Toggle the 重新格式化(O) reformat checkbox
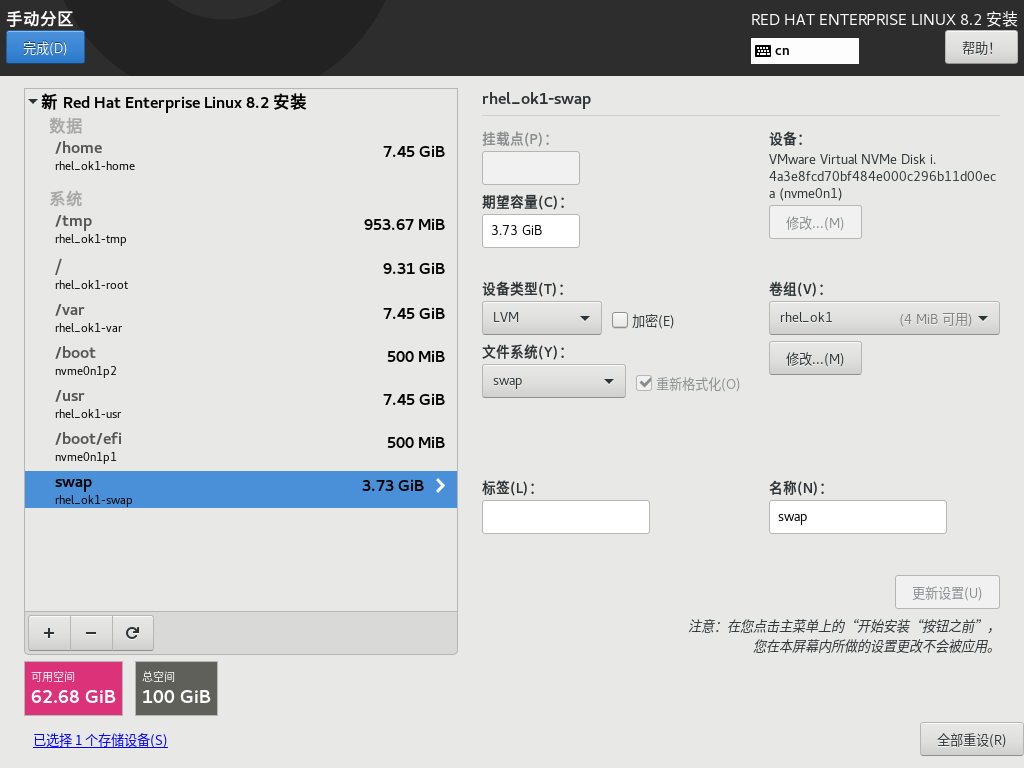1024x768 pixels. (x=644, y=383)
